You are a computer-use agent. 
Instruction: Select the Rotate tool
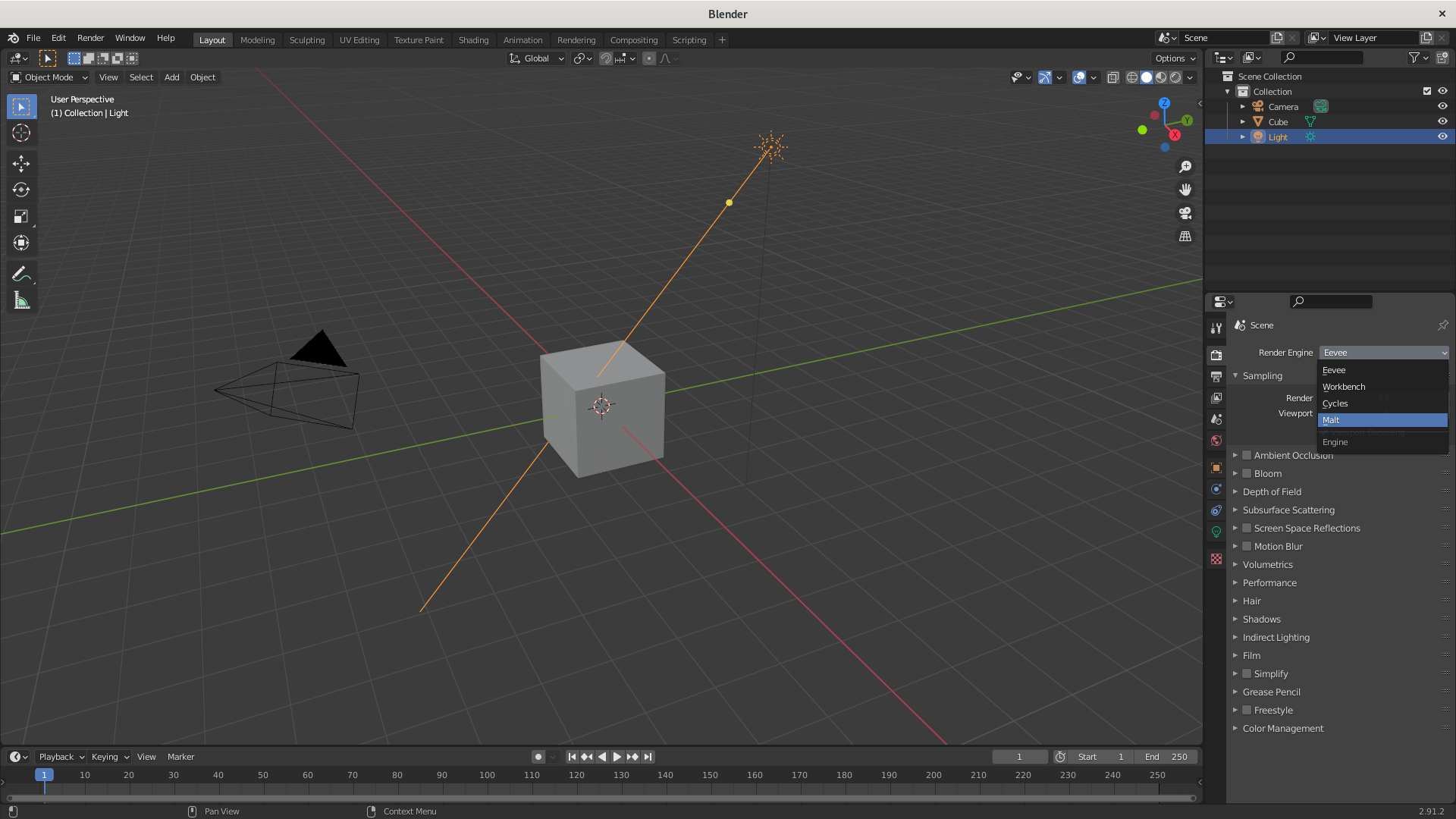click(21, 190)
